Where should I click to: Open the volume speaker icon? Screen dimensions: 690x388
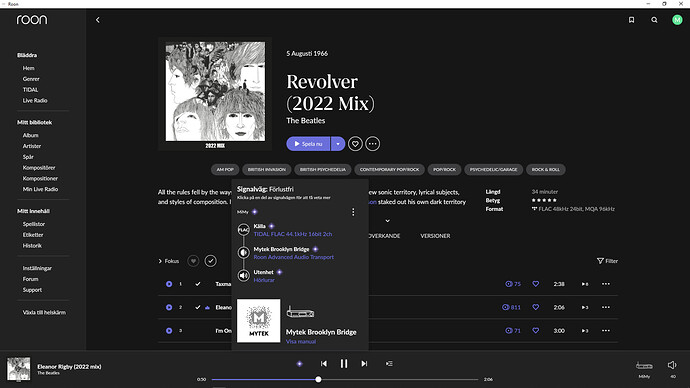click(x=672, y=365)
